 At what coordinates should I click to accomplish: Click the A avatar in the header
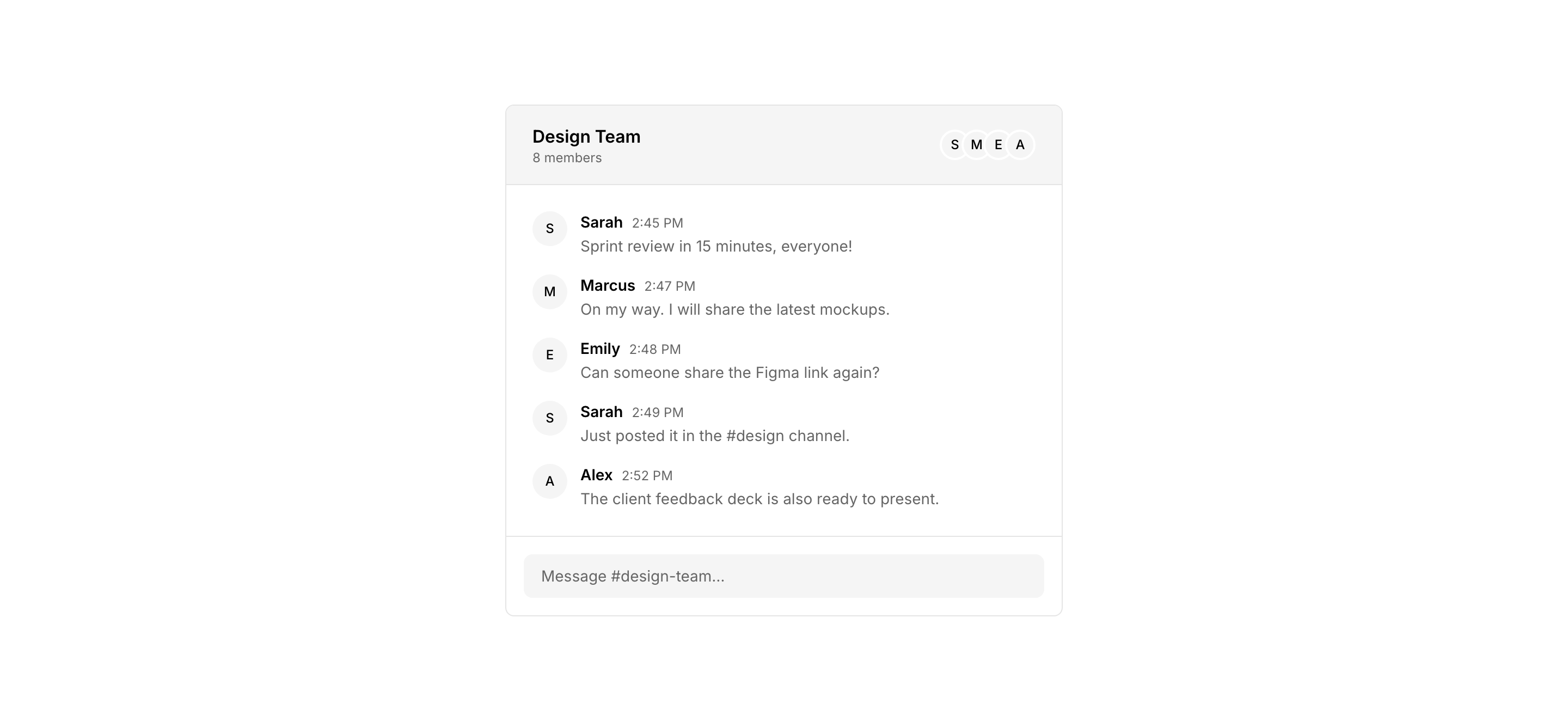[x=1021, y=145]
